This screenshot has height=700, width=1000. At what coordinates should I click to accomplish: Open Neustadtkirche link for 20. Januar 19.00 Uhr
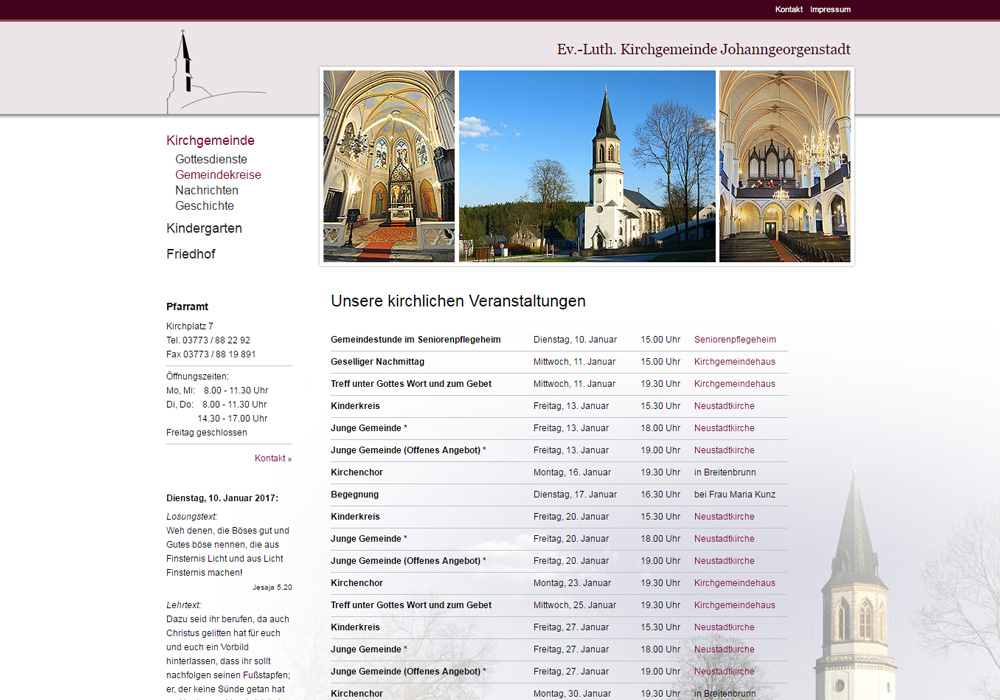pos(724,561)
